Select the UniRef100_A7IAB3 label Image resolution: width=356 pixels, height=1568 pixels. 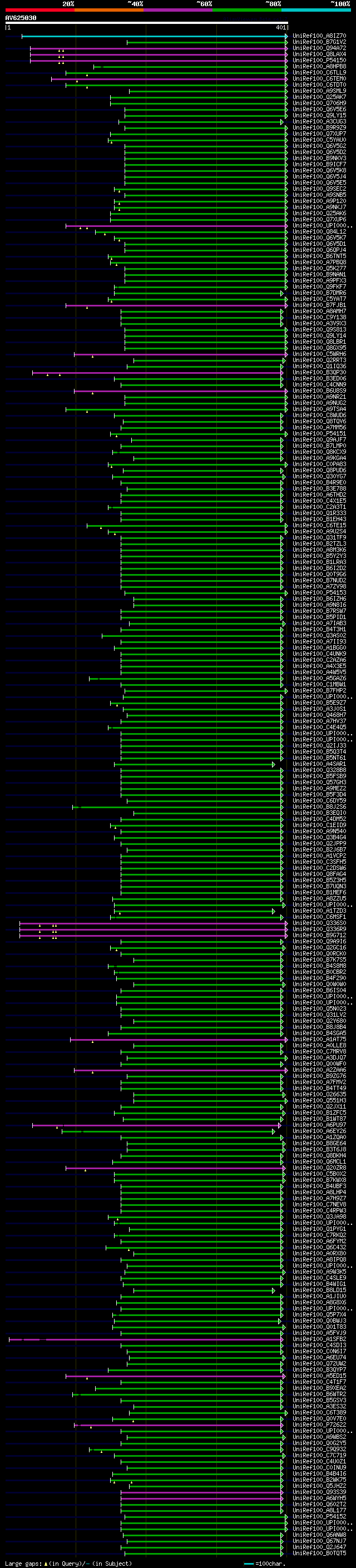tap(319, 624)
